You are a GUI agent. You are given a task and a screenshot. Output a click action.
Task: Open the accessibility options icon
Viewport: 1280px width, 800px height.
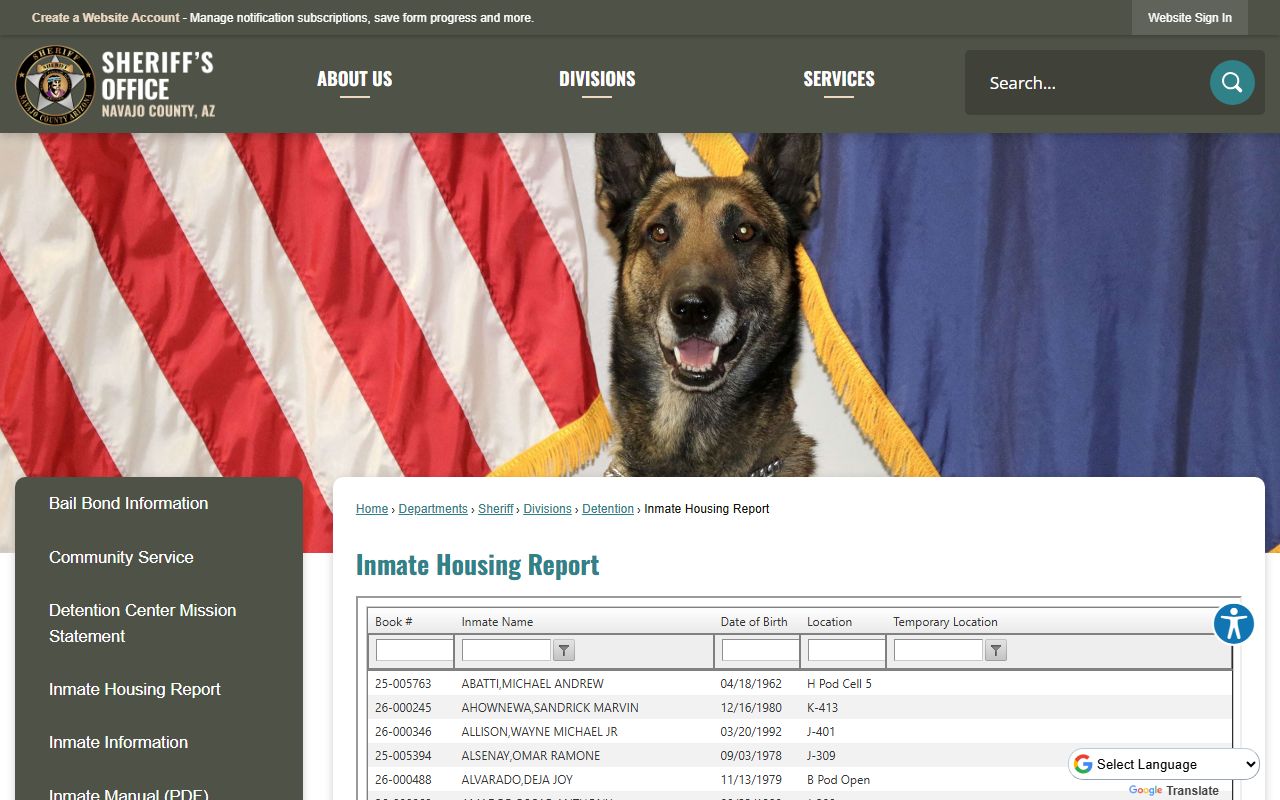1234,624
